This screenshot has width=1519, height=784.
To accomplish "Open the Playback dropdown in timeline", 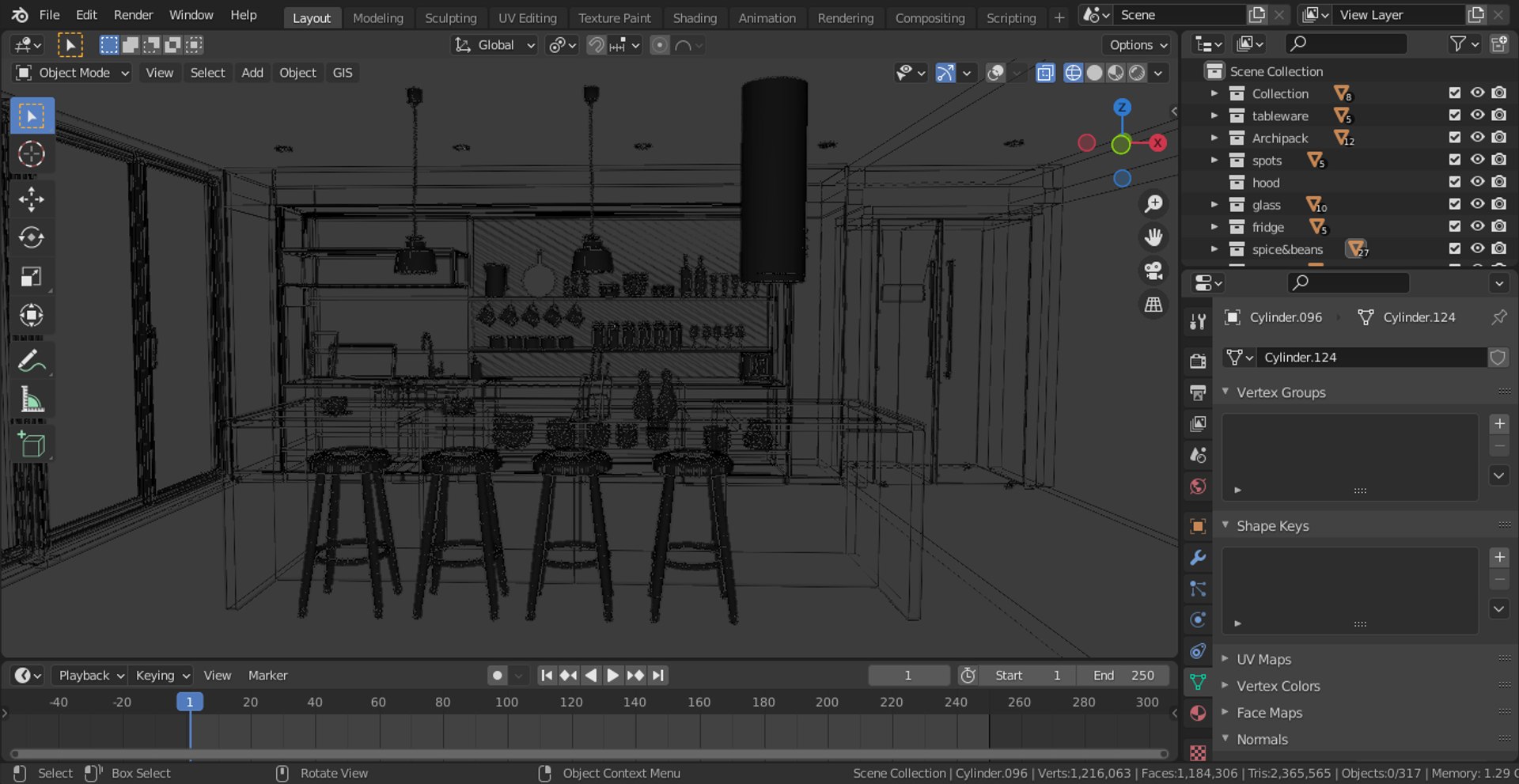I will pos(90,676).
